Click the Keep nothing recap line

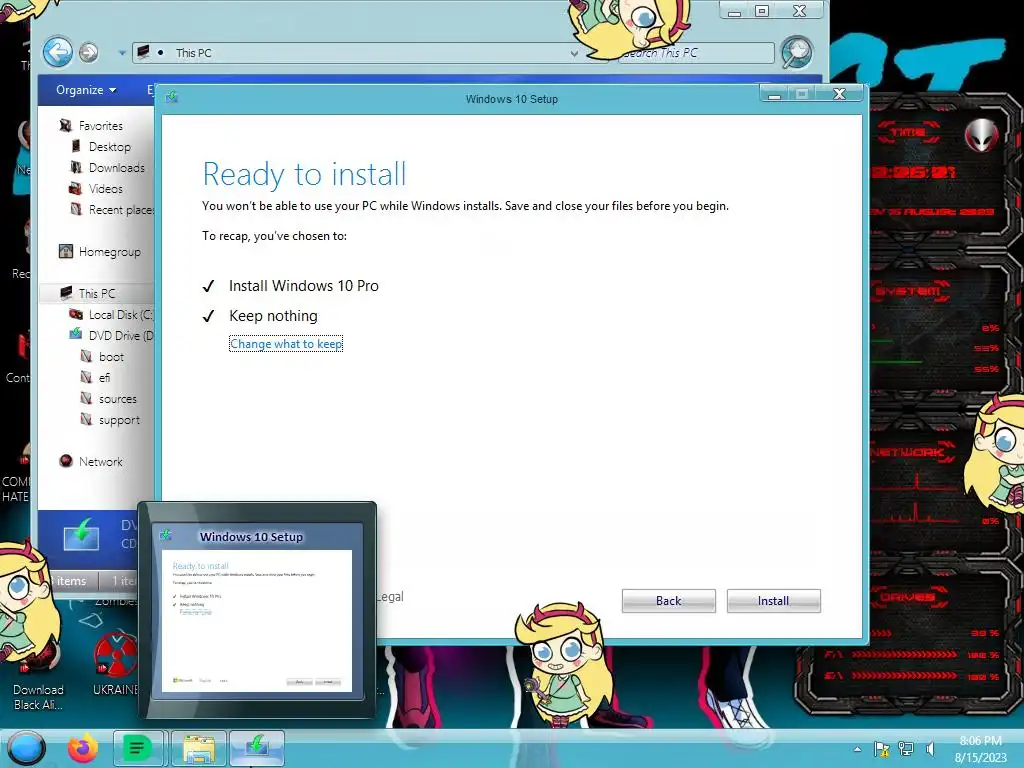tap(273, 315)
